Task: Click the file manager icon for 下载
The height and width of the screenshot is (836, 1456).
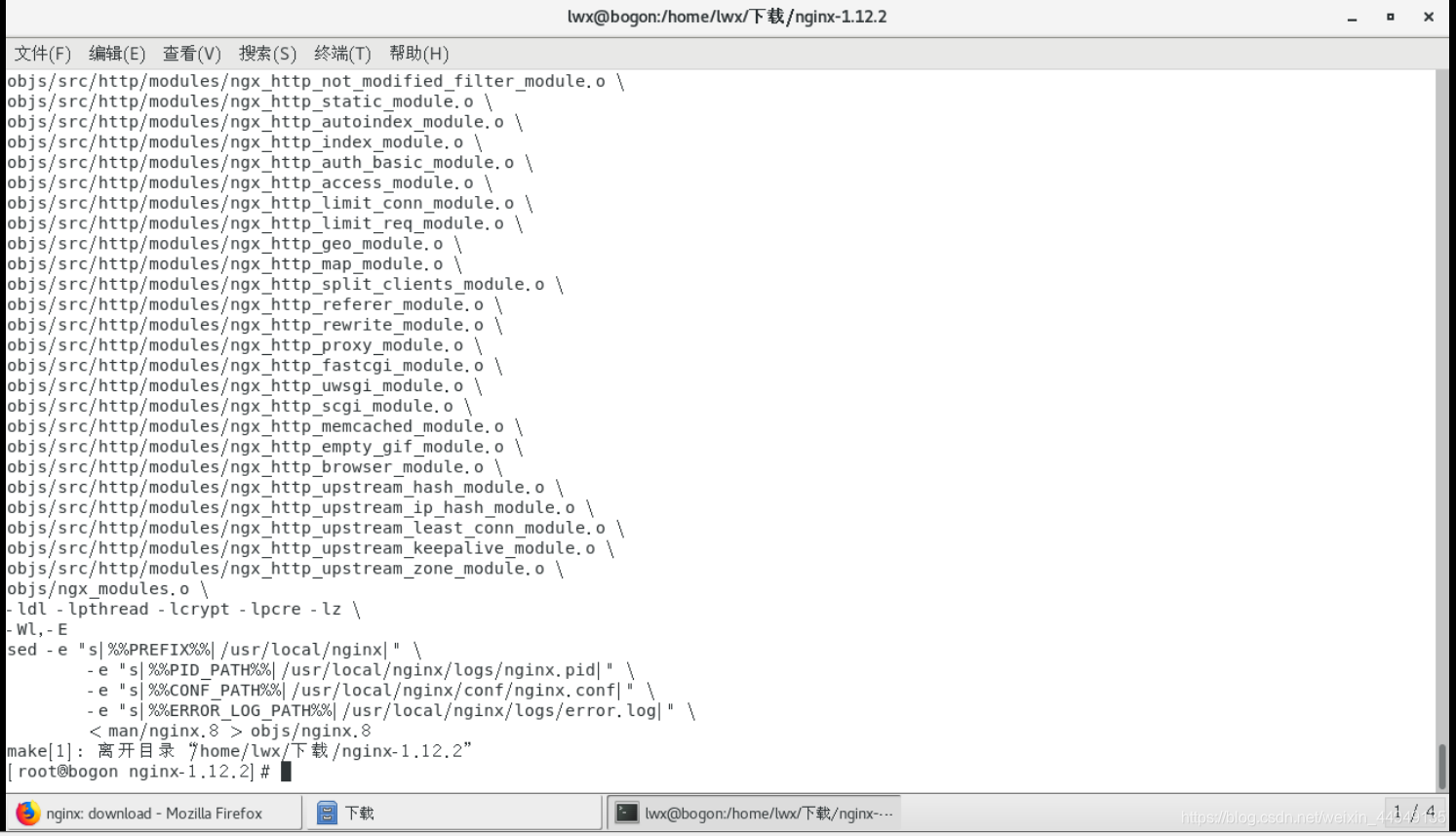Action: (327, 813)
